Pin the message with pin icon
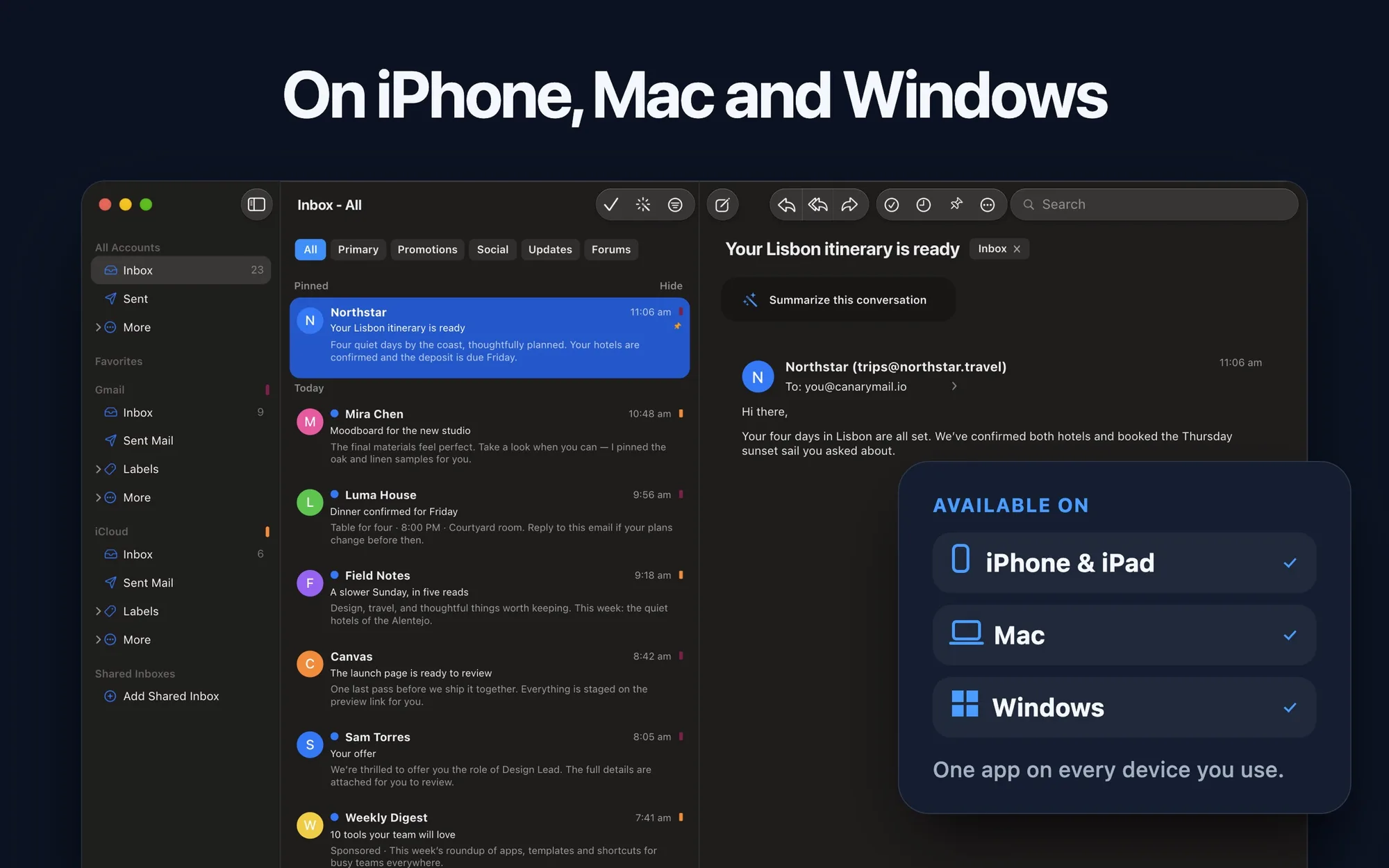The width and height of the screenshot is (1389, 868). click(x=956, y=204)
